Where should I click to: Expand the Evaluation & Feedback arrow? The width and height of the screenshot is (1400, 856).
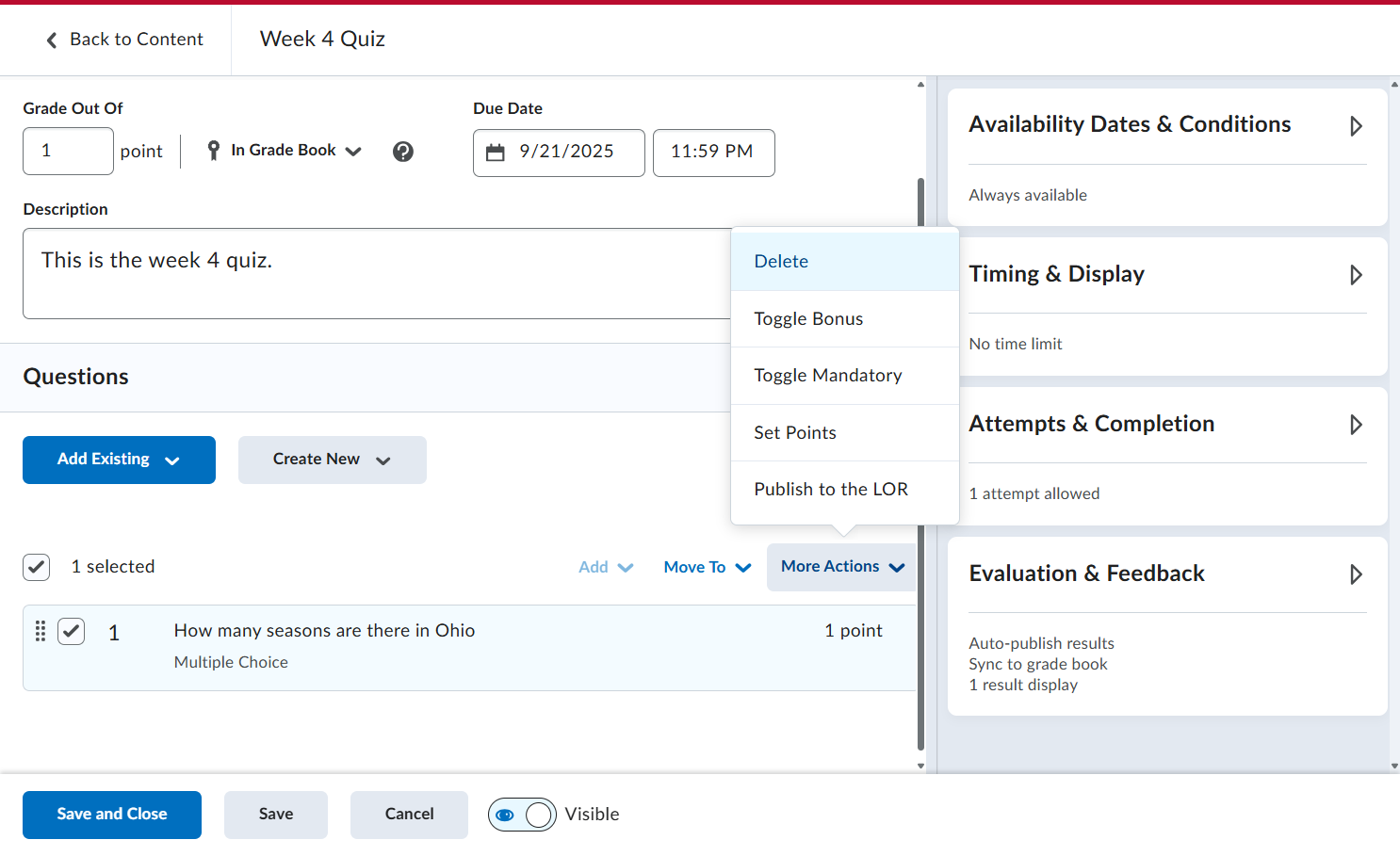[1356, 574]
